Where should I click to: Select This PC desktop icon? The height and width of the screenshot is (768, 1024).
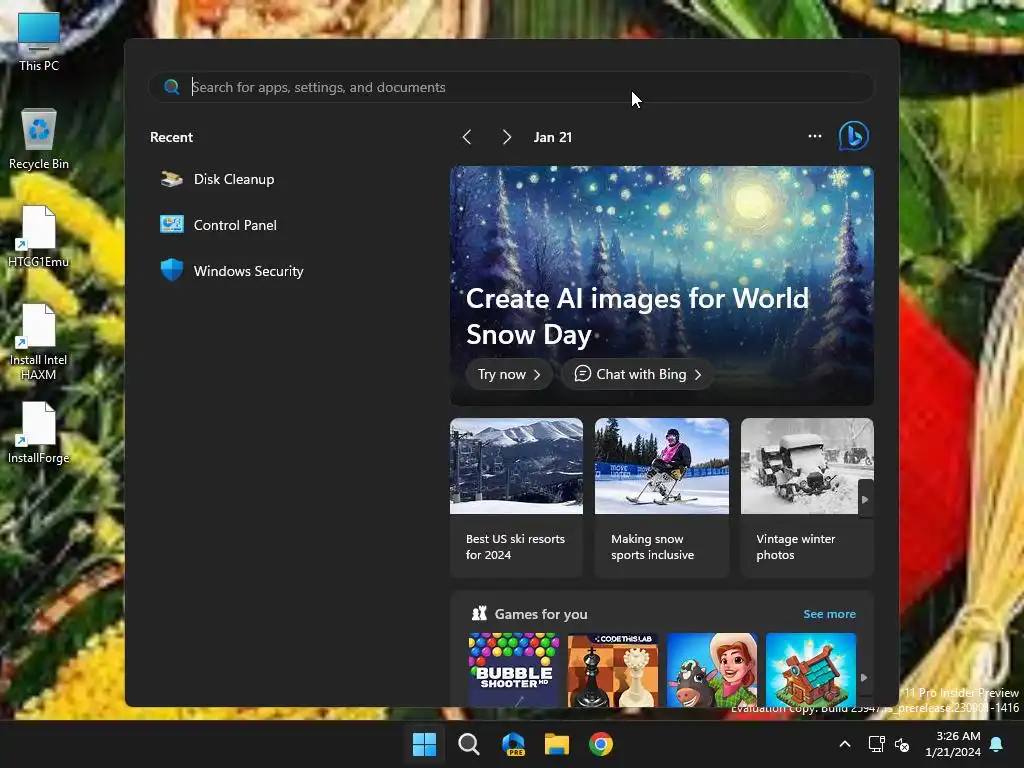39,42
